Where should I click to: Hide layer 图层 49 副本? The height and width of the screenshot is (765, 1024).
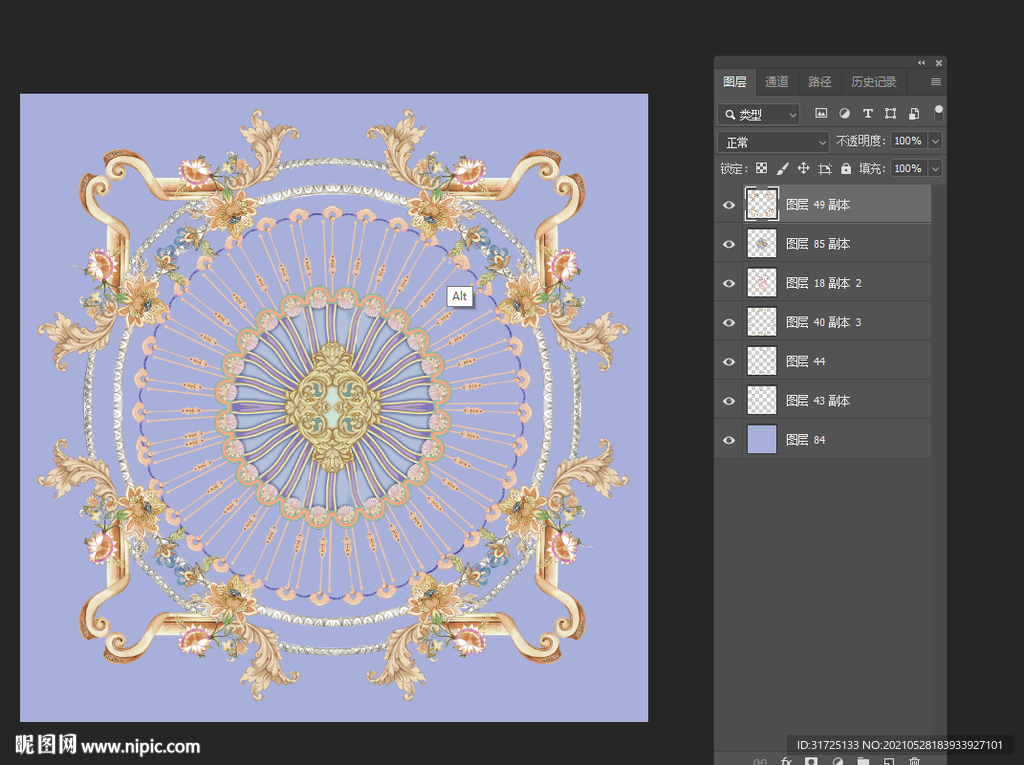pyautogui.click(x=729, y=205)
